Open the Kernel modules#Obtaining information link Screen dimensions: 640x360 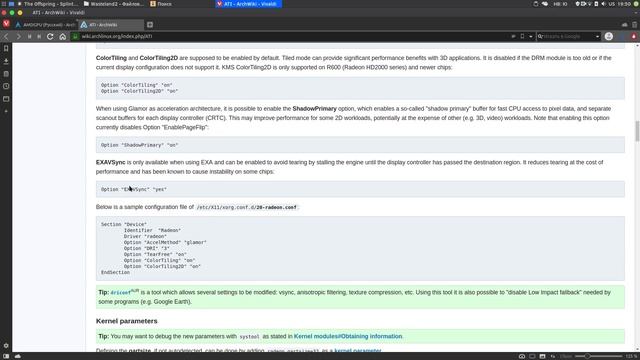348,336
